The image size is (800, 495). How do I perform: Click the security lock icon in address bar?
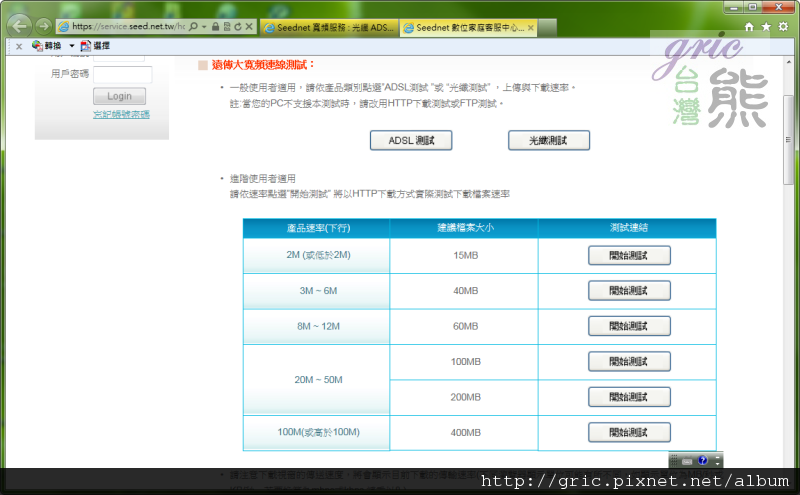point(215,27)
